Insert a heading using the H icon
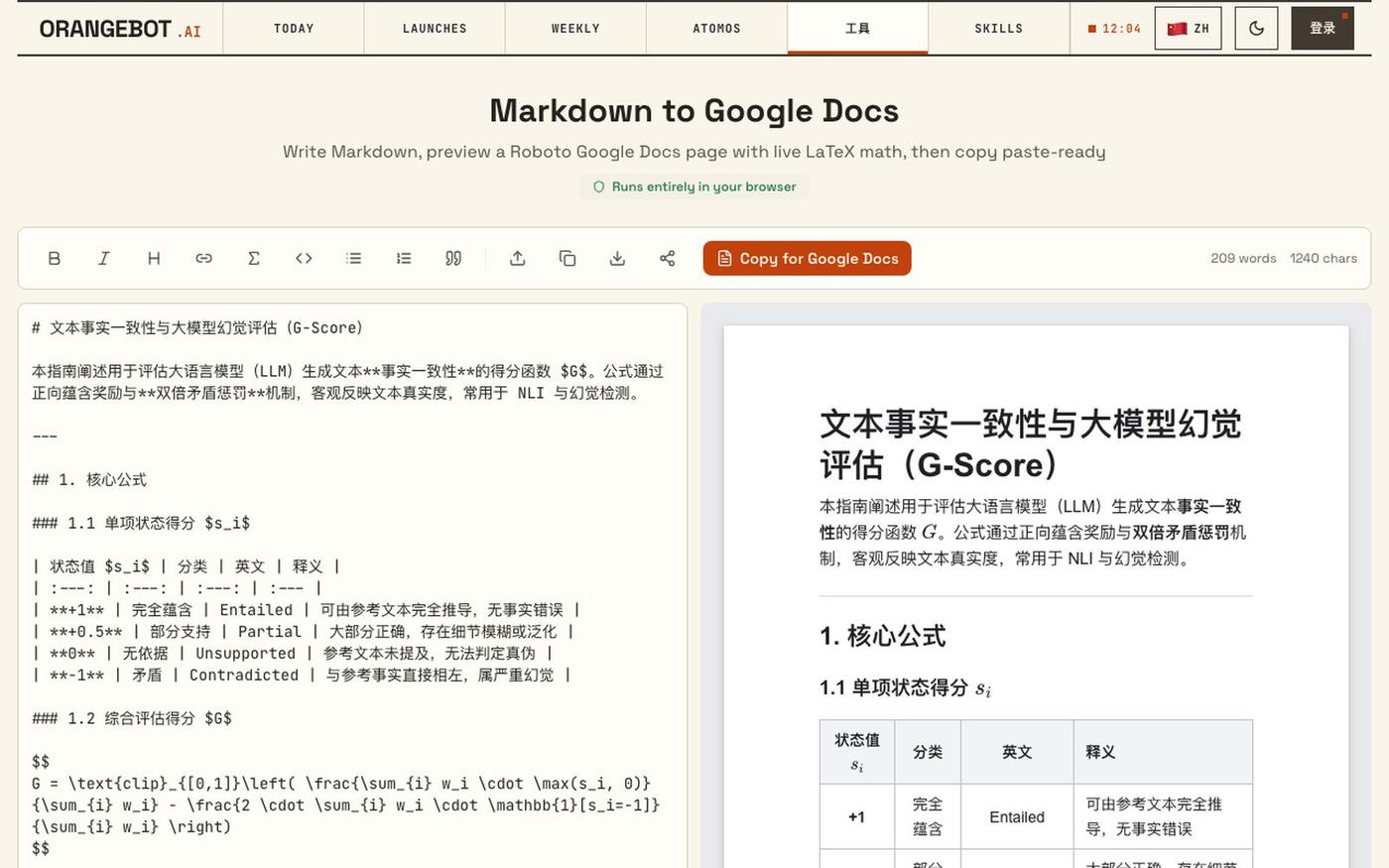The height and width of the screenshot is (868, 1389). [154, 258]
